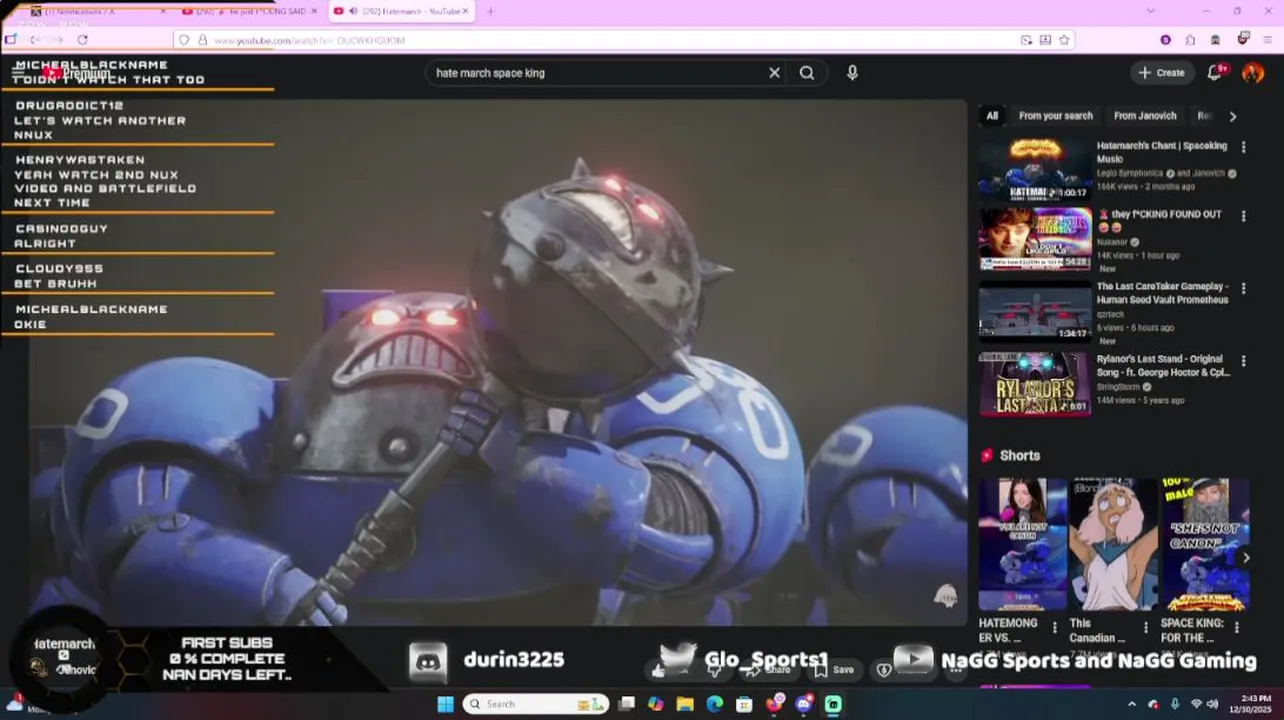Open the YouTube account avatar menu
This screenshot has height=720, width=1284.
point(1253,73)
